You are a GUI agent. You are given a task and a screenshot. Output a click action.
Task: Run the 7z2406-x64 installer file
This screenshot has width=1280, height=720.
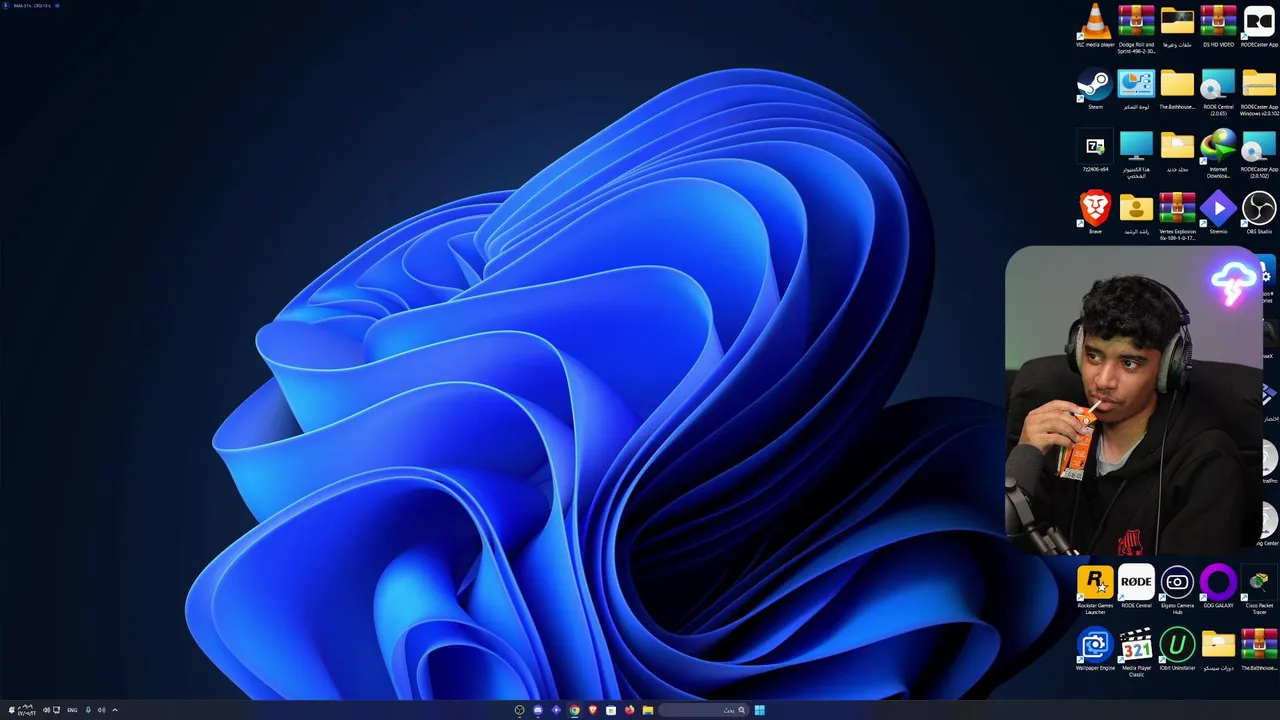[x=1095, y=152]
